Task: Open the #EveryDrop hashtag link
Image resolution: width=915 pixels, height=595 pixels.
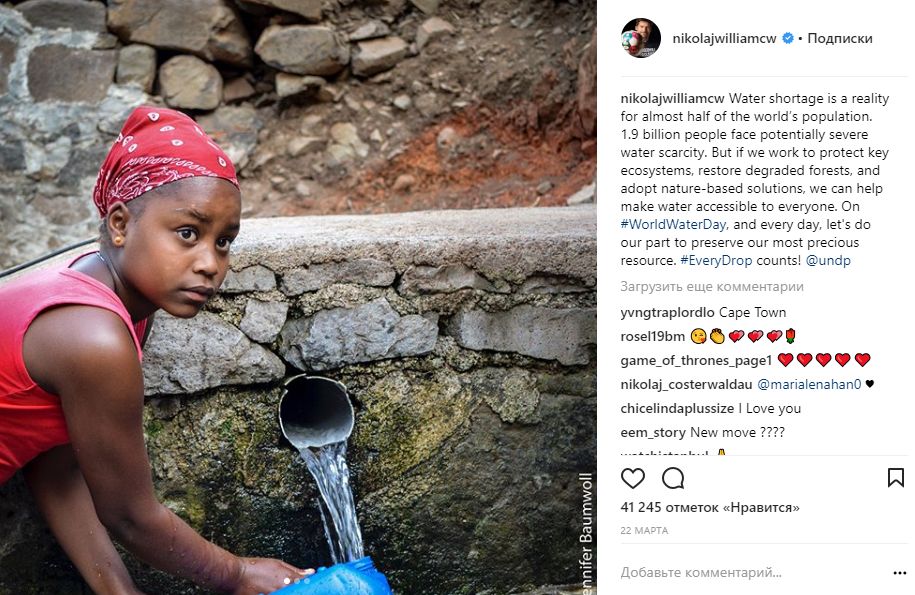Action: click(715, 260)
